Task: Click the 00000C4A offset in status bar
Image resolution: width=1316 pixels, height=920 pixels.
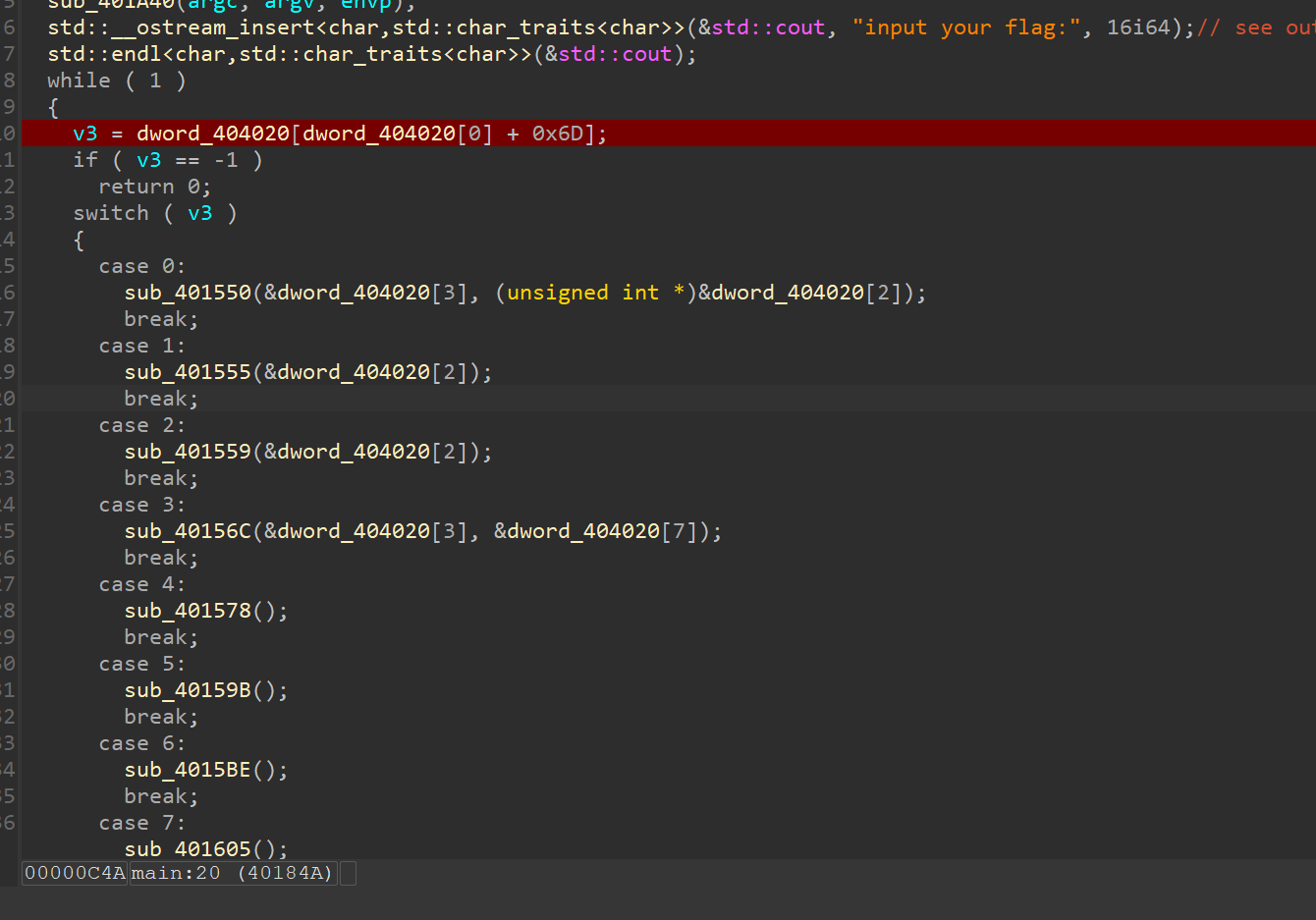Action: pyautogui.click(x=75, y=873)
